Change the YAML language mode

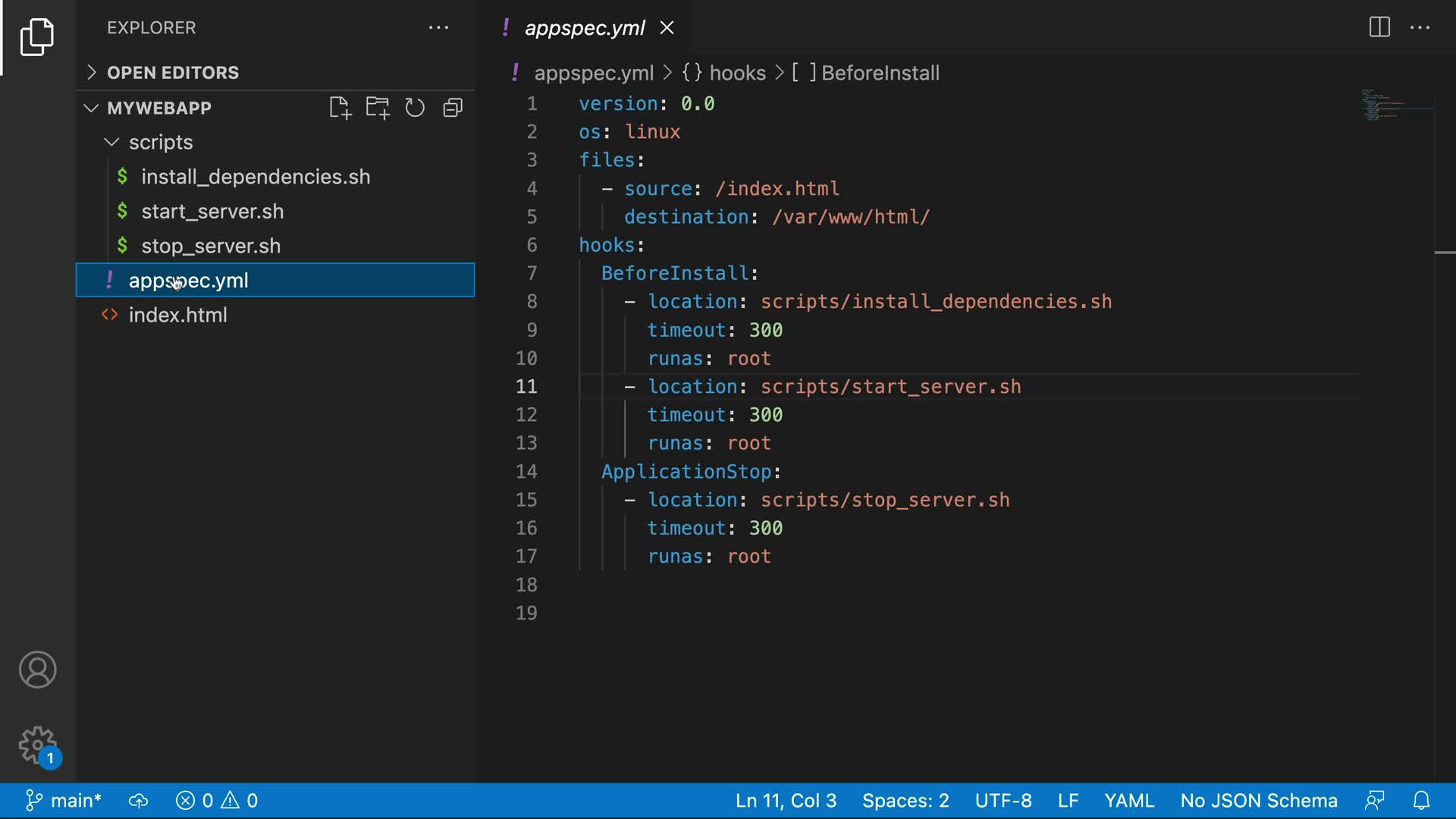point(1128,801)
